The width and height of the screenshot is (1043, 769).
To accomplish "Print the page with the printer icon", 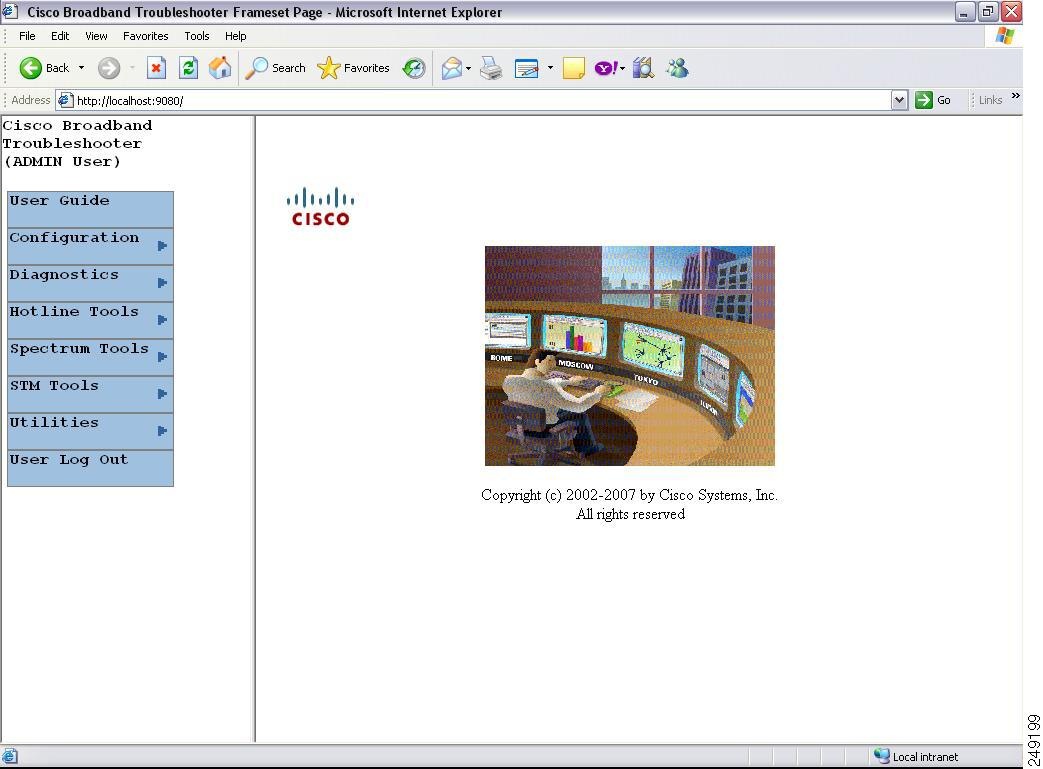I will [x=492, y=68].
